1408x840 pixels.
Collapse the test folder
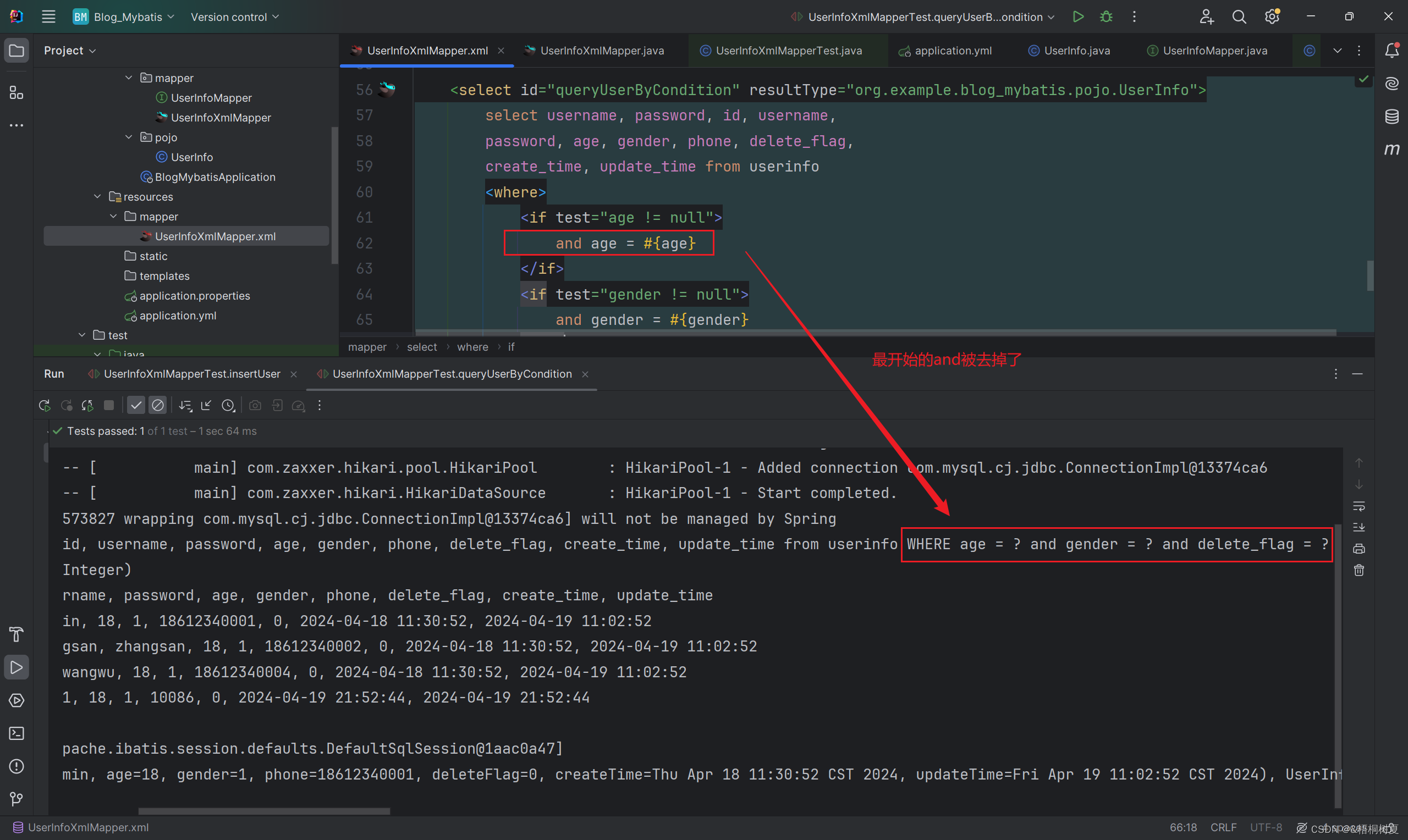(82, 335)
